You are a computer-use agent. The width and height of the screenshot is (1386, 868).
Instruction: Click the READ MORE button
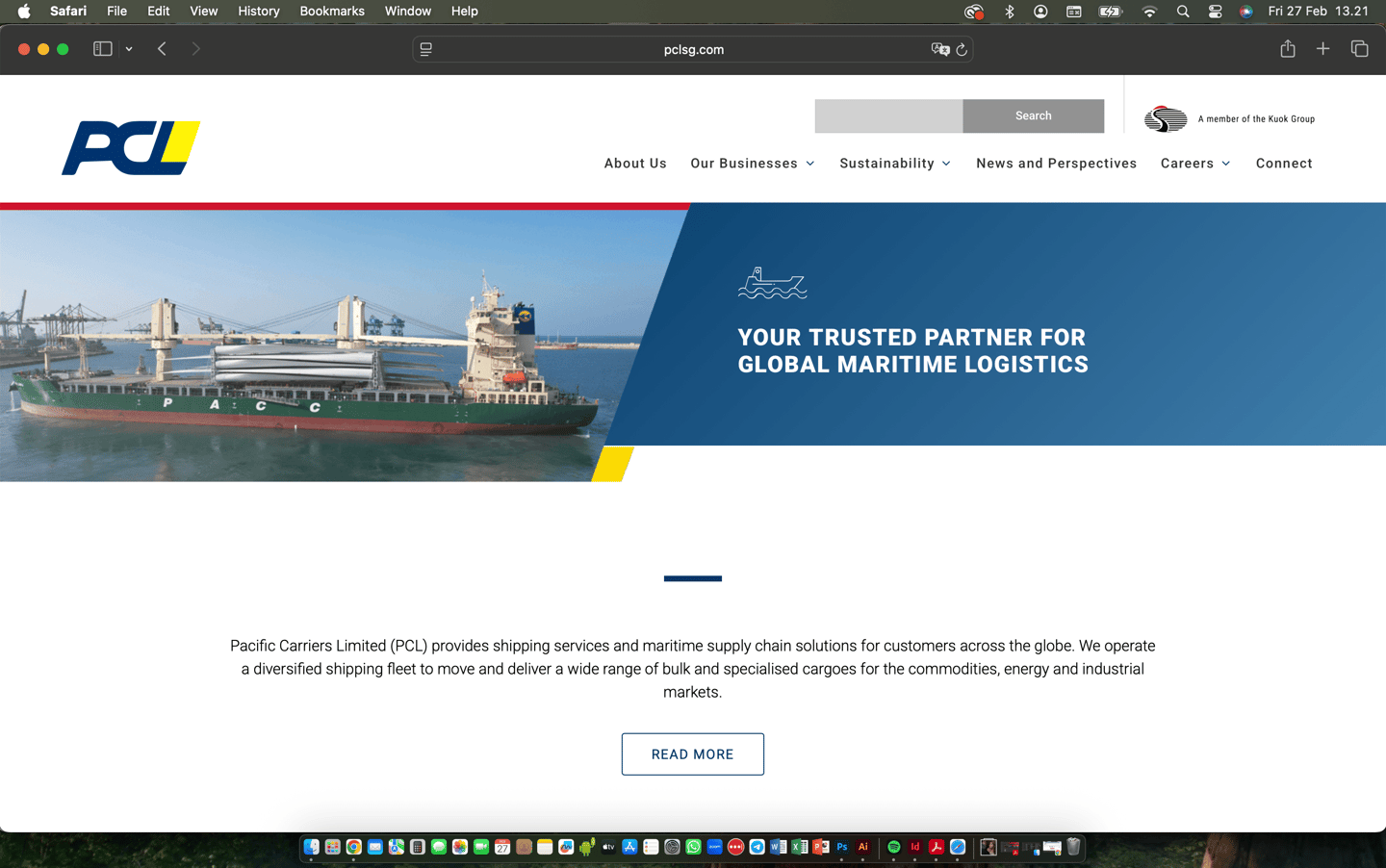click(x=693, y=754)
